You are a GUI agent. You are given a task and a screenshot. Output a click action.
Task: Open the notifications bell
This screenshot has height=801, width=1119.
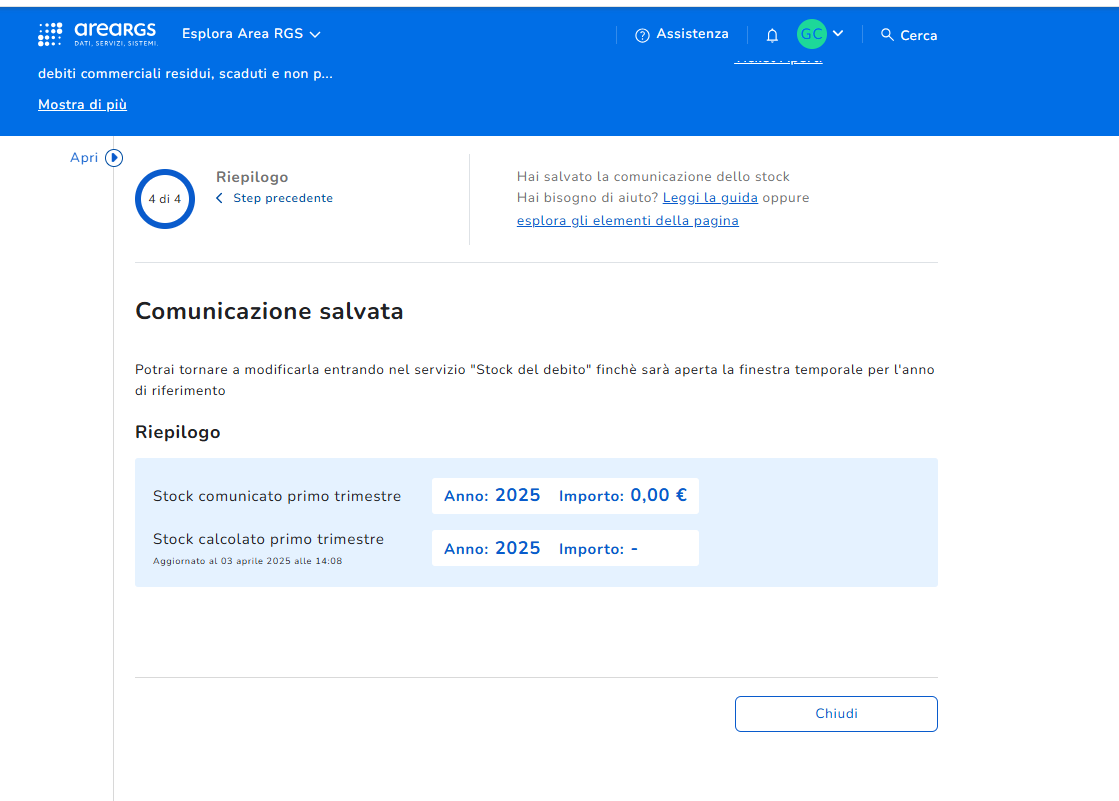coord(772,35)
